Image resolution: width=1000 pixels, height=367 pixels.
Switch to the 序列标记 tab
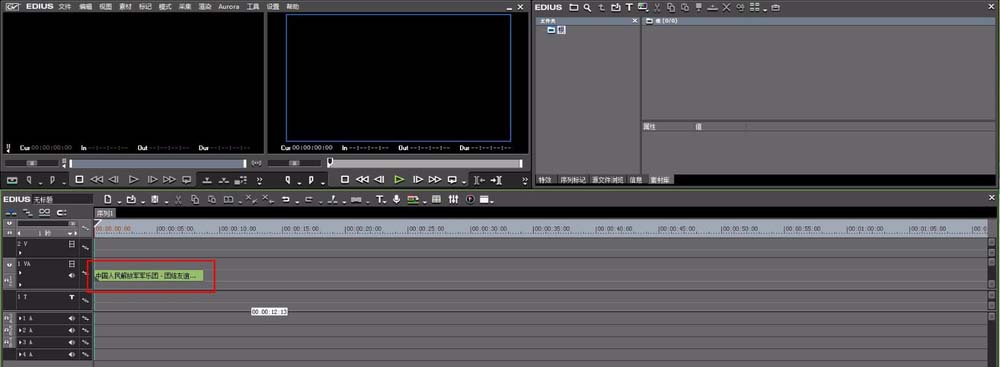coord(572,180)
